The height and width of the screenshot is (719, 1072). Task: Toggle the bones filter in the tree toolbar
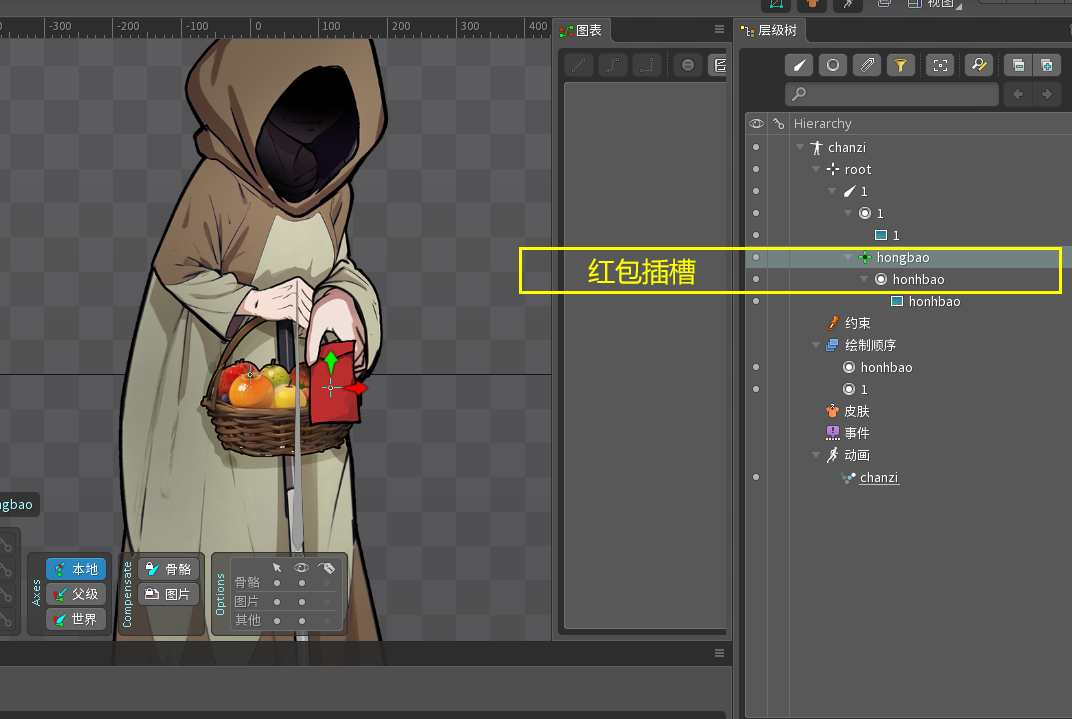coord(798,65)
